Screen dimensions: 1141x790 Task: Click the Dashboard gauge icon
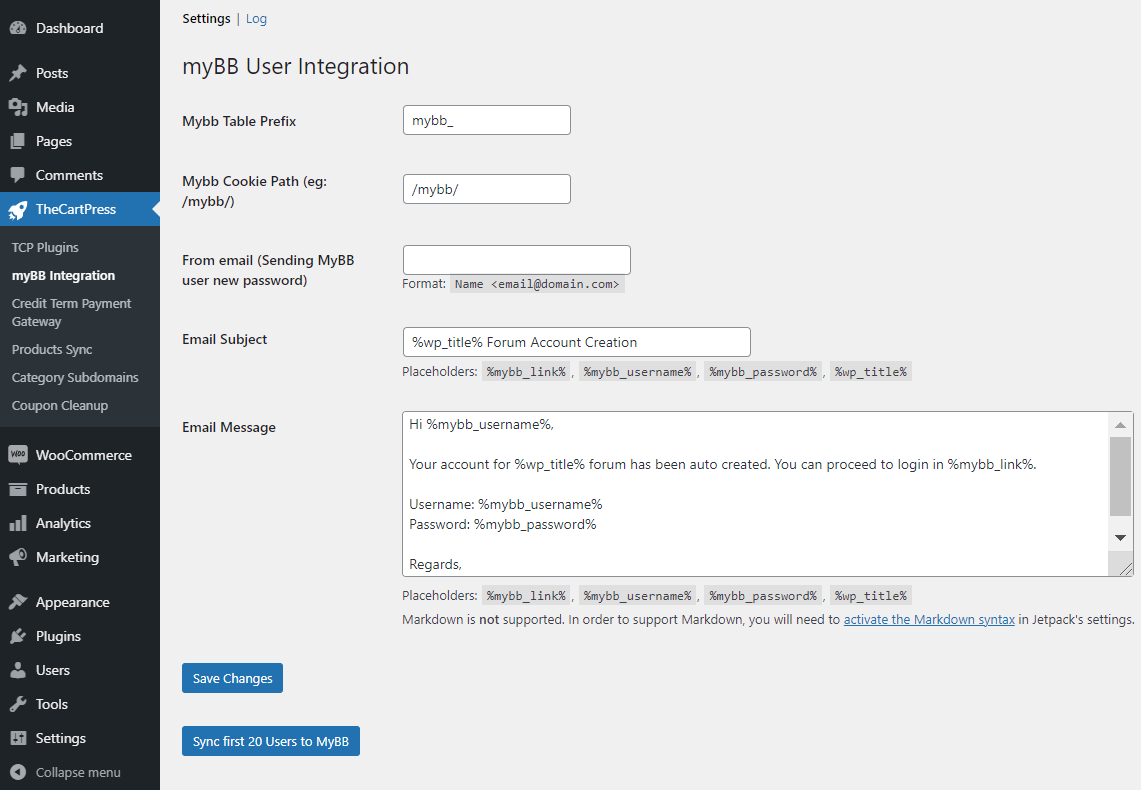[x=18, y=28]
